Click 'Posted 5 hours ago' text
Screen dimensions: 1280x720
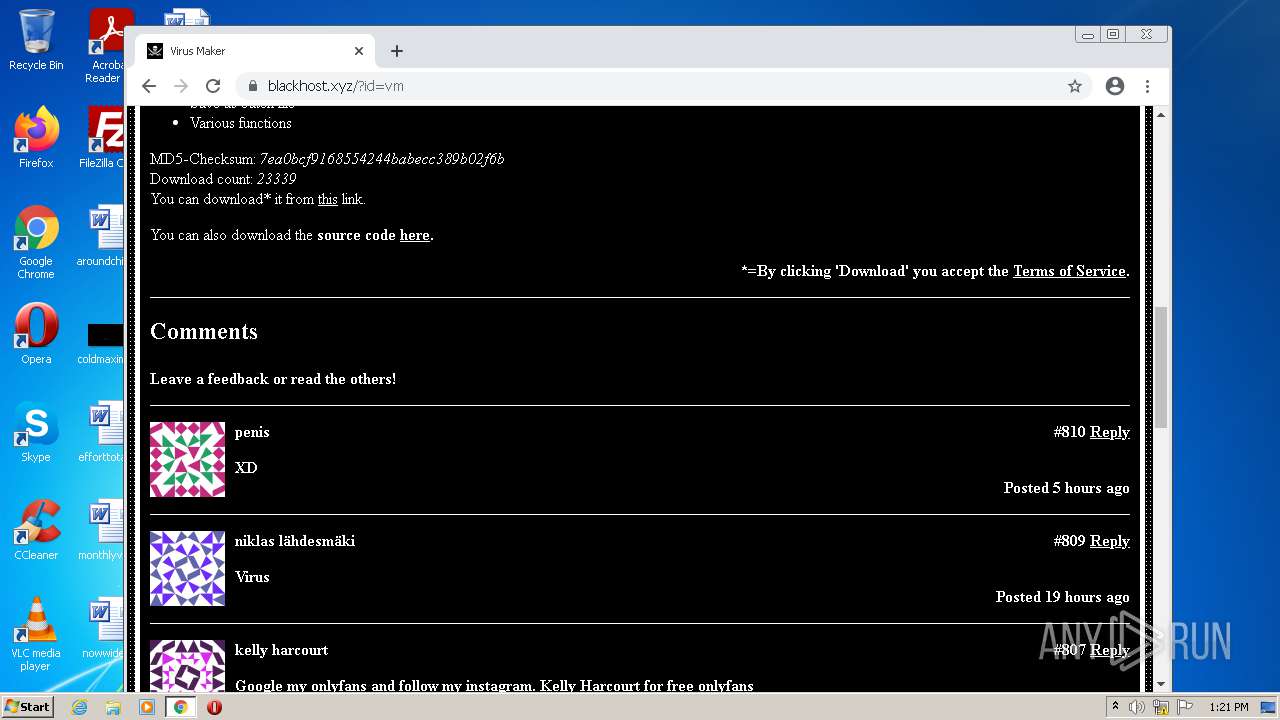pyautogui.click(x=1067, y=488)
